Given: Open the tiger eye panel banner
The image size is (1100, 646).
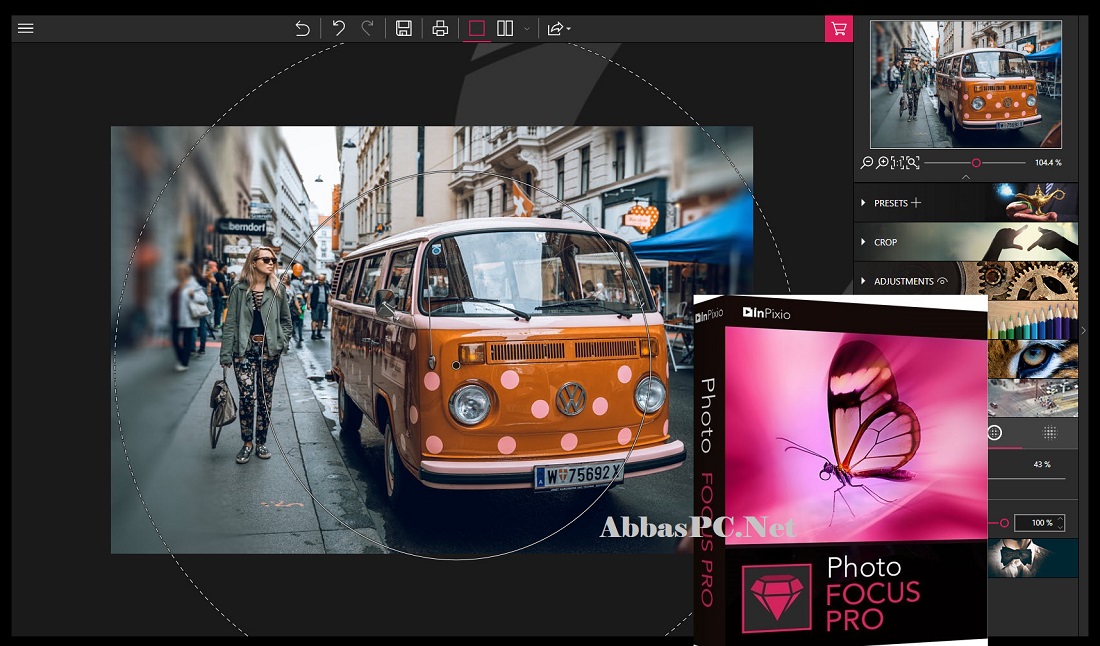Looking at the screenshot, I should (1033, 359).
